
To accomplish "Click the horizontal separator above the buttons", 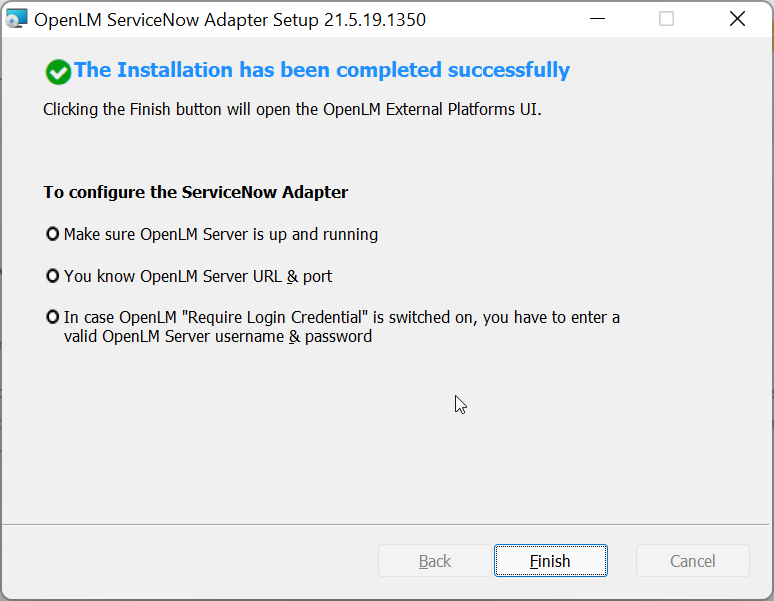I will pyautogui.click(x=386, y=524).
